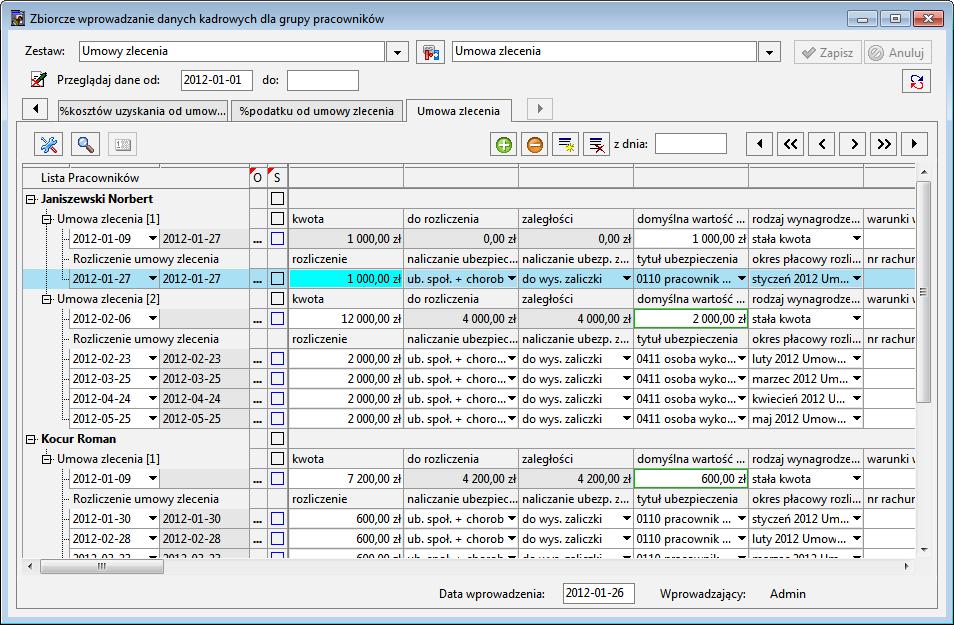Collapse the Kocur Roman tree node
The width and height of the screenshot is (954, 625).
[31, 439]
